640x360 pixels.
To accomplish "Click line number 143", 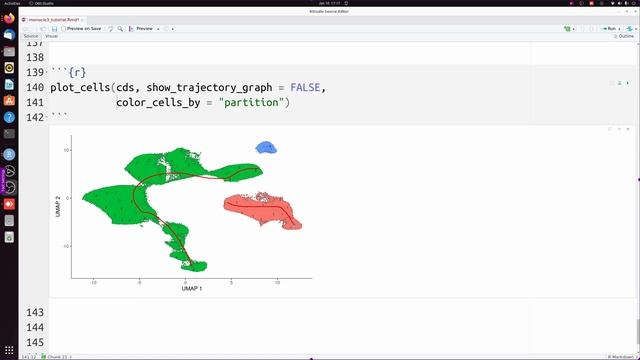I will (35, 312).
